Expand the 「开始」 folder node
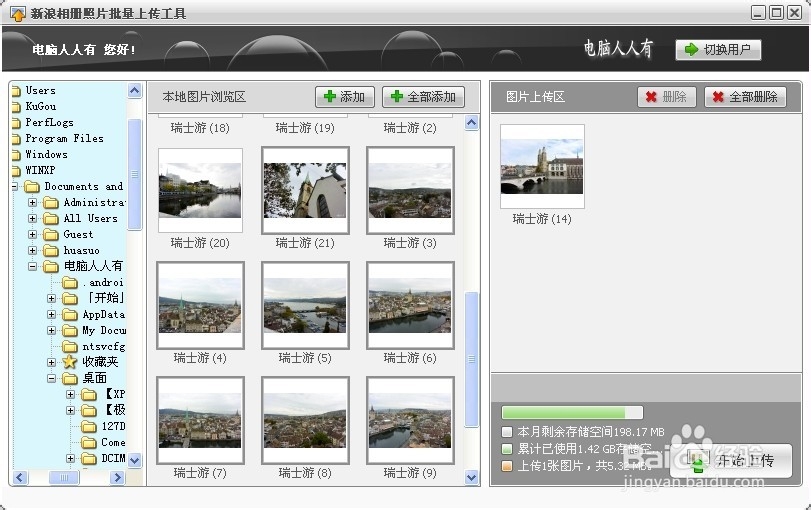The image size is (811, 510). coord(51,298)
